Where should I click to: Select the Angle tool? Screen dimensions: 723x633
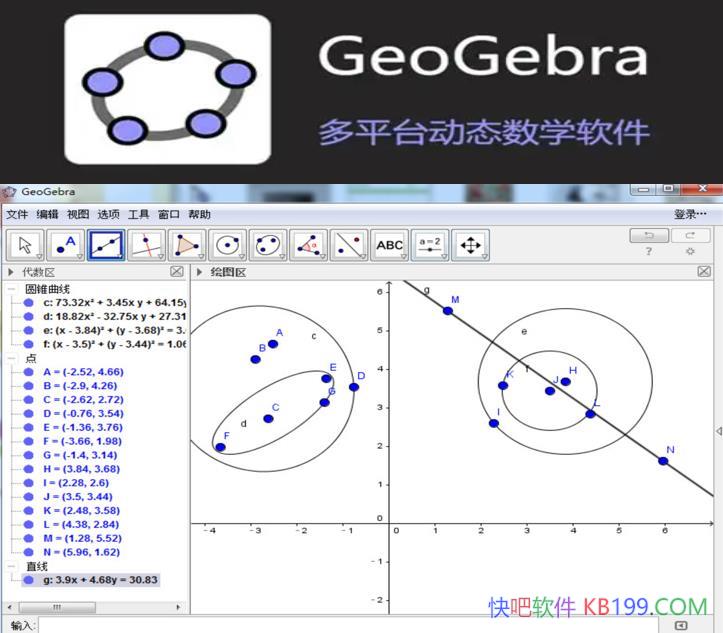(x=308, y=245)
